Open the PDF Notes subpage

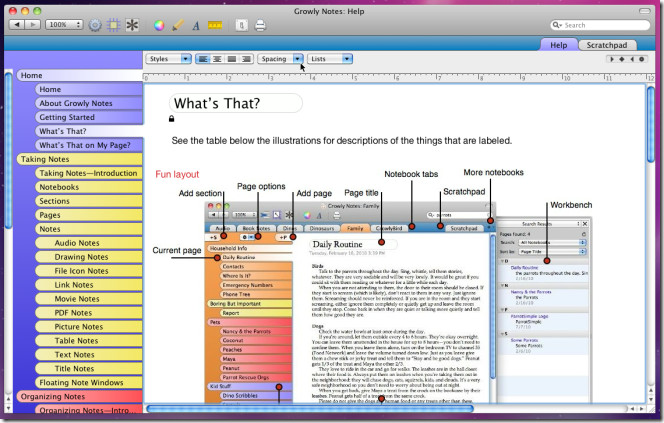[x=89, y=313]
